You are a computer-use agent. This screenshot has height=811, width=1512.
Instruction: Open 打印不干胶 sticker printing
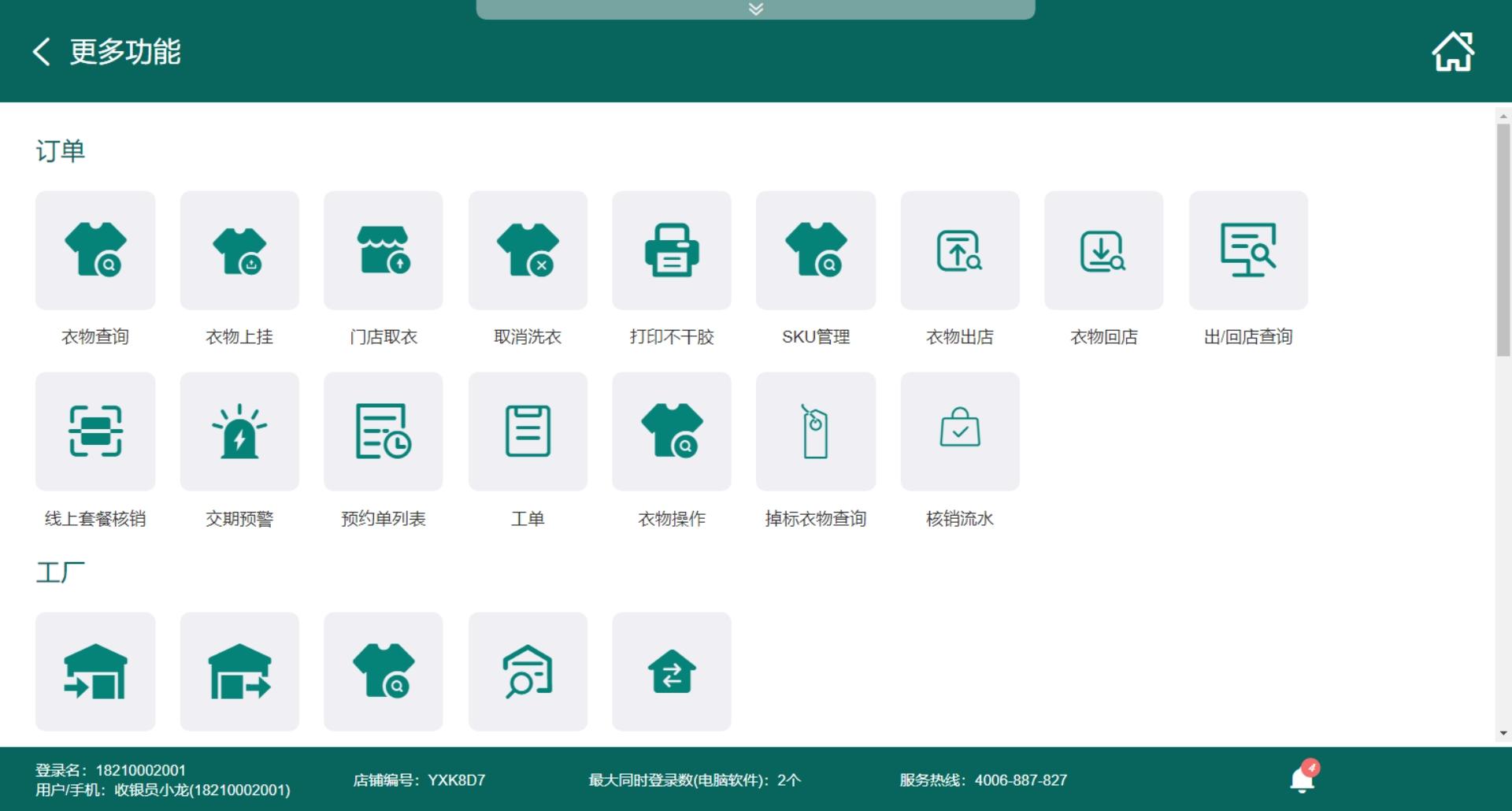pyautogui.click(x=672, y=250)
